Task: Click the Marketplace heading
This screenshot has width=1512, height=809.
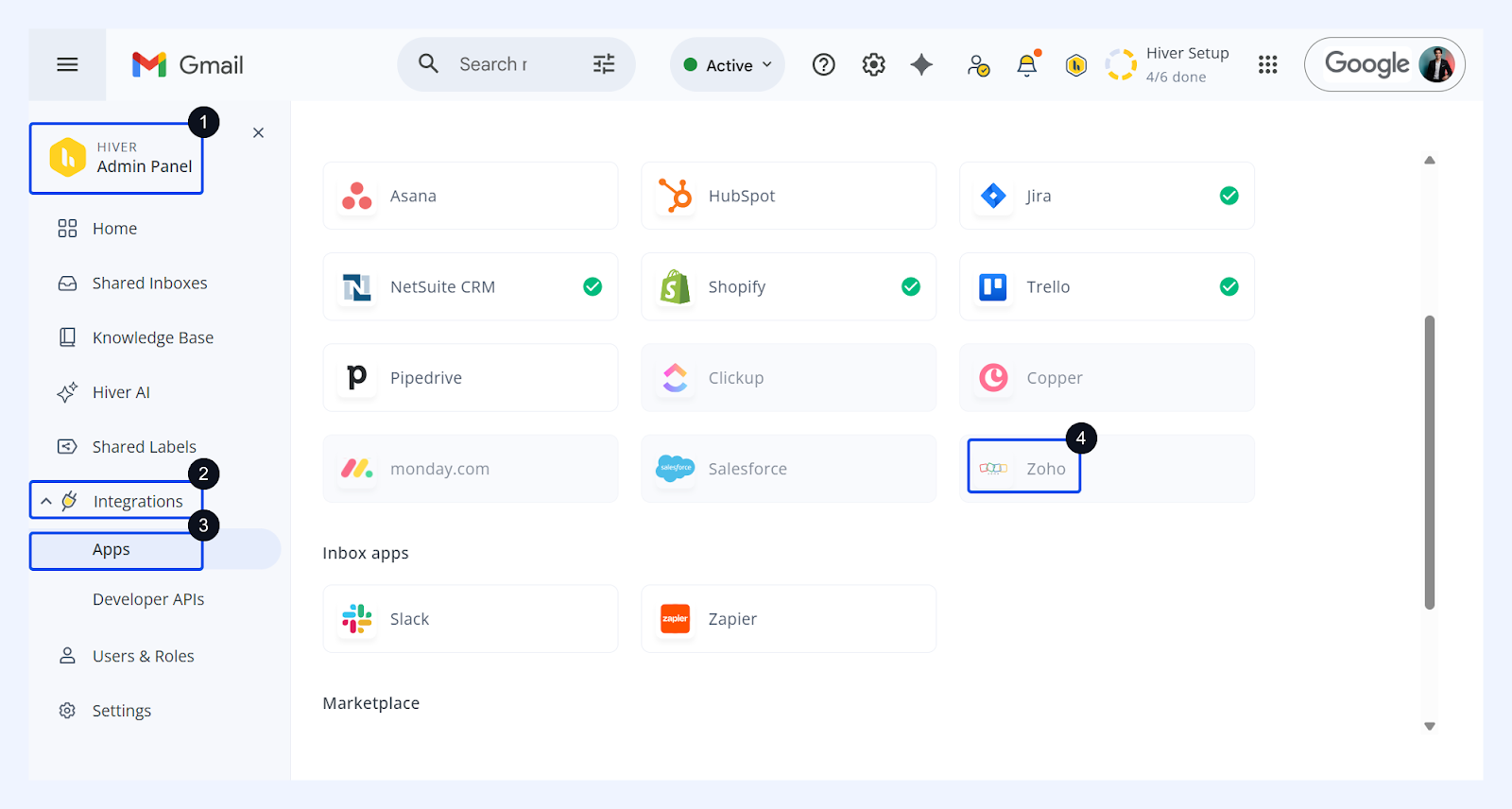Action: pos(371,703)
